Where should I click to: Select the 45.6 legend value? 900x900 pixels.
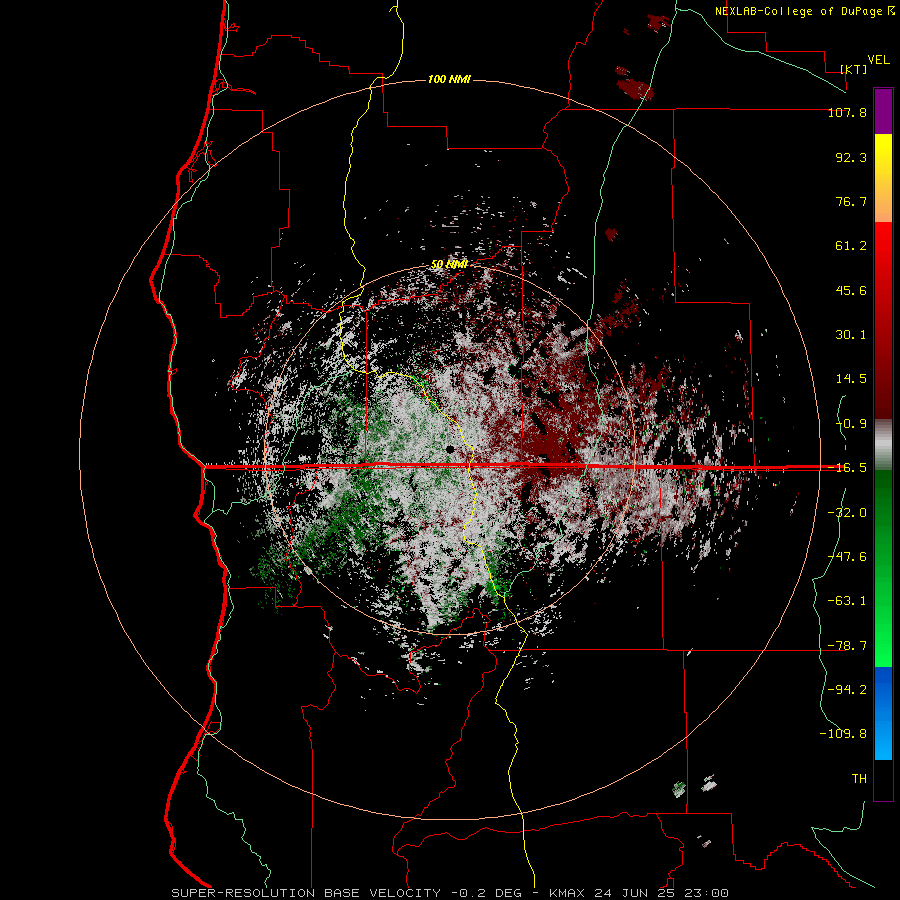click(x=851, y=290)
